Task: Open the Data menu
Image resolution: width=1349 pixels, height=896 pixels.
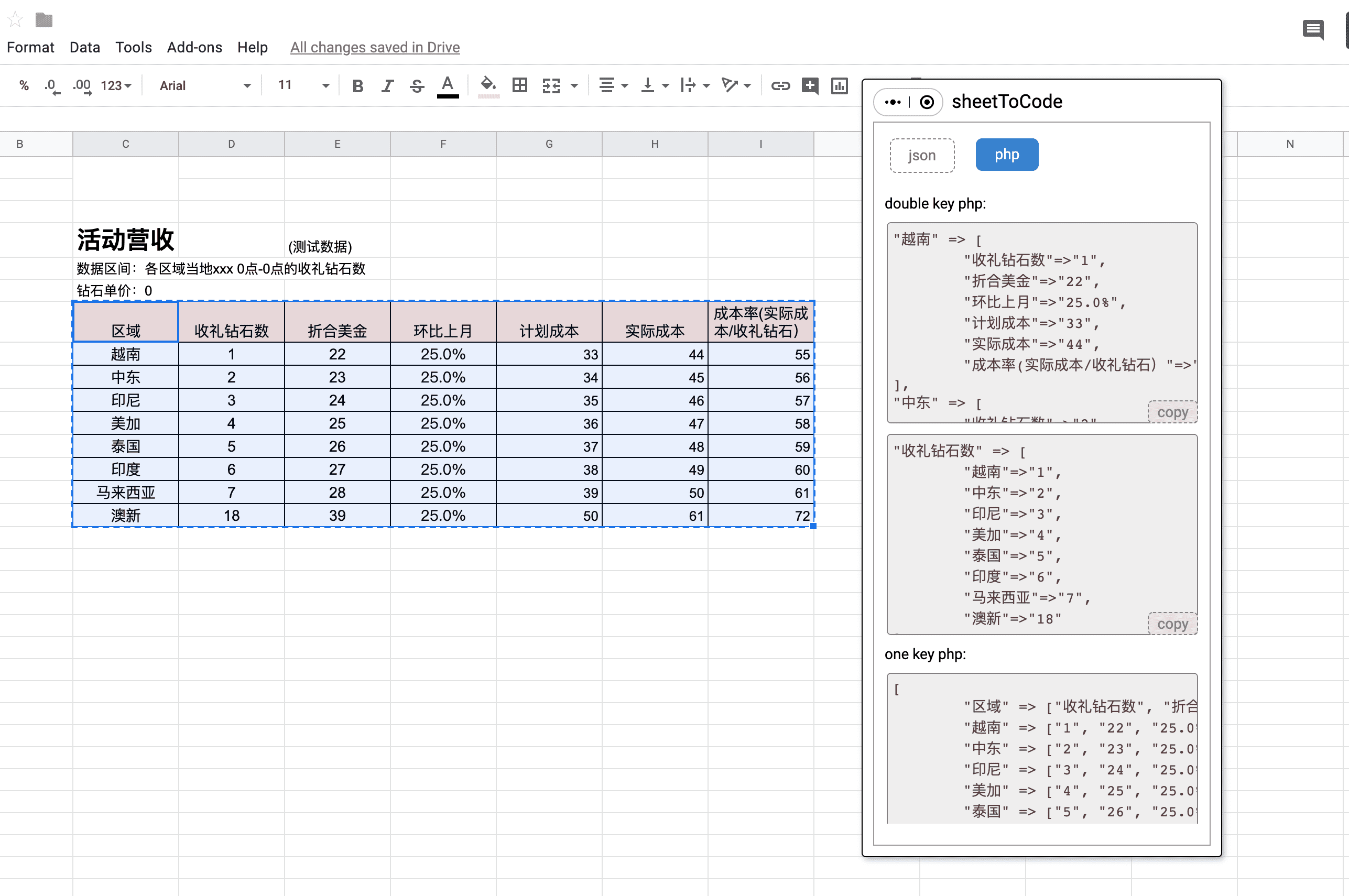Action: 84,48
